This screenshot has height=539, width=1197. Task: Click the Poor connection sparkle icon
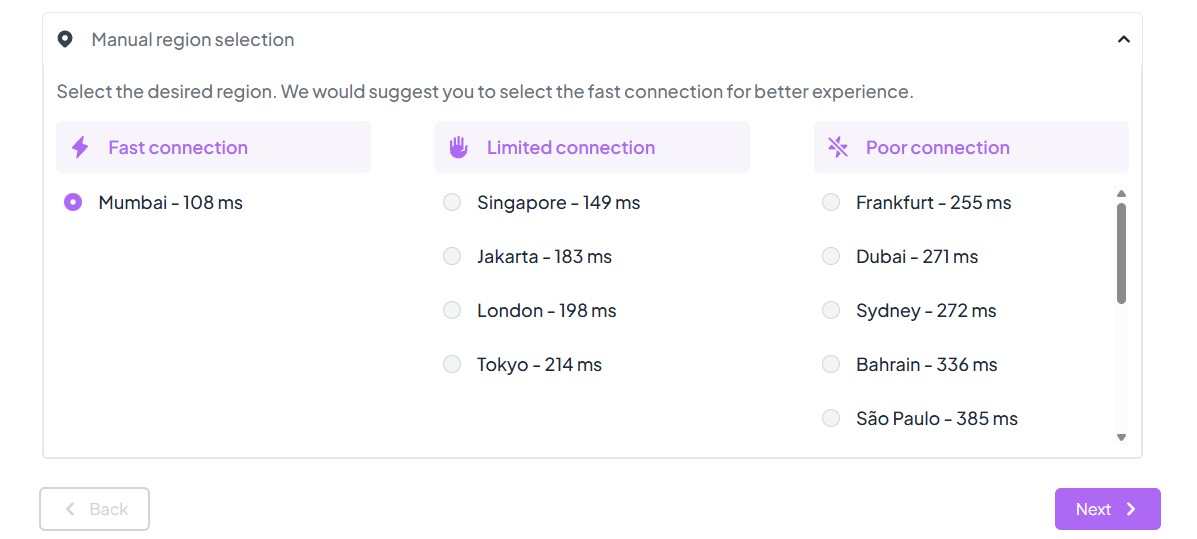point(837,148)
